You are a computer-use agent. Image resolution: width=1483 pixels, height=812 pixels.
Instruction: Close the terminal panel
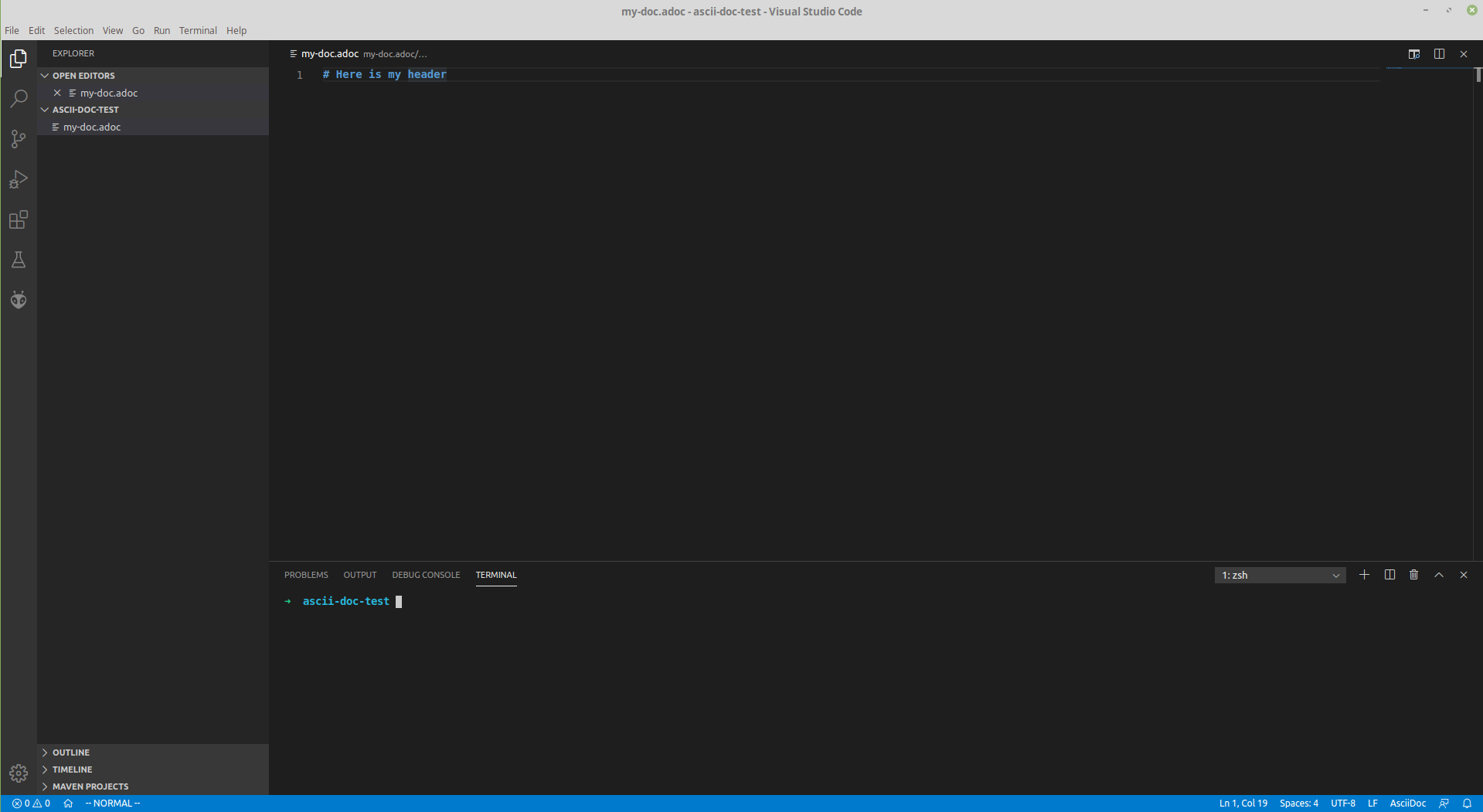point(1464,575)
